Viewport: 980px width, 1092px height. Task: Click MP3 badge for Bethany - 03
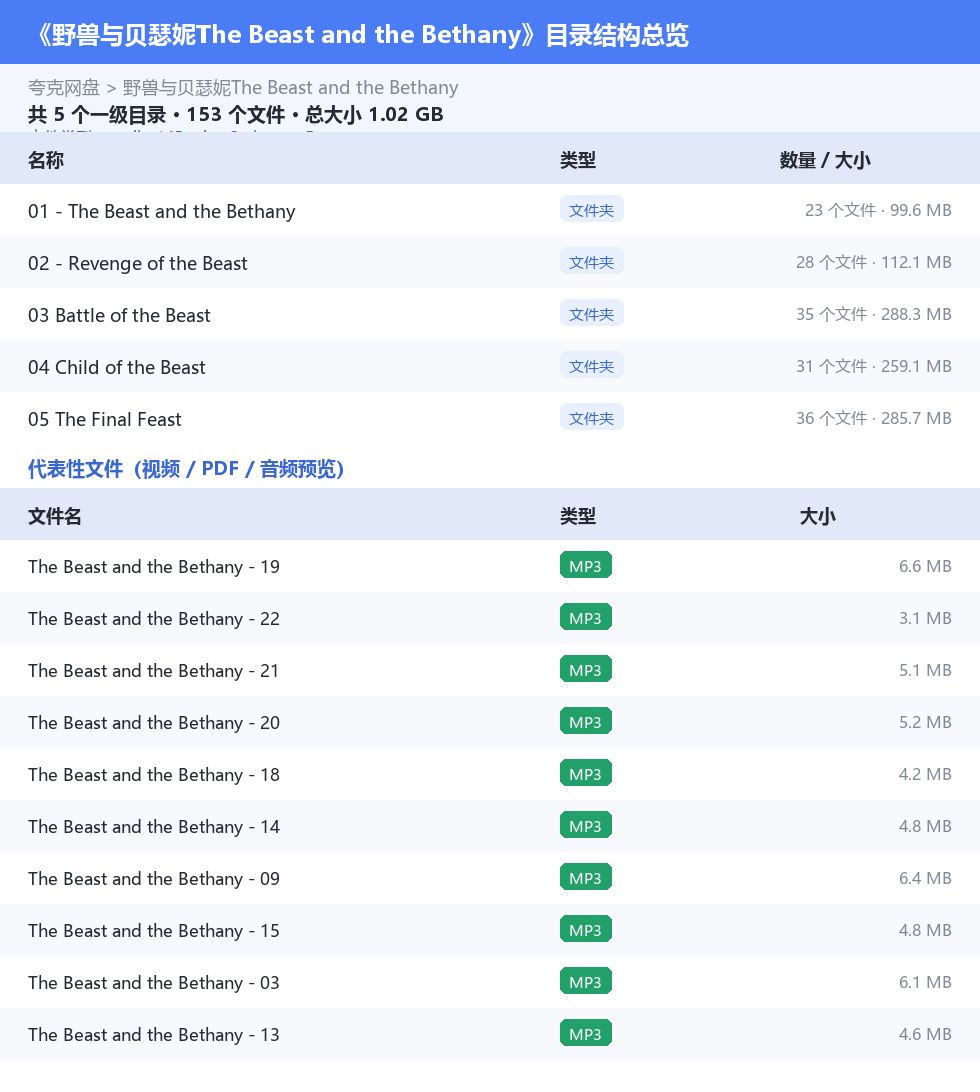click(x=586, y=981)
